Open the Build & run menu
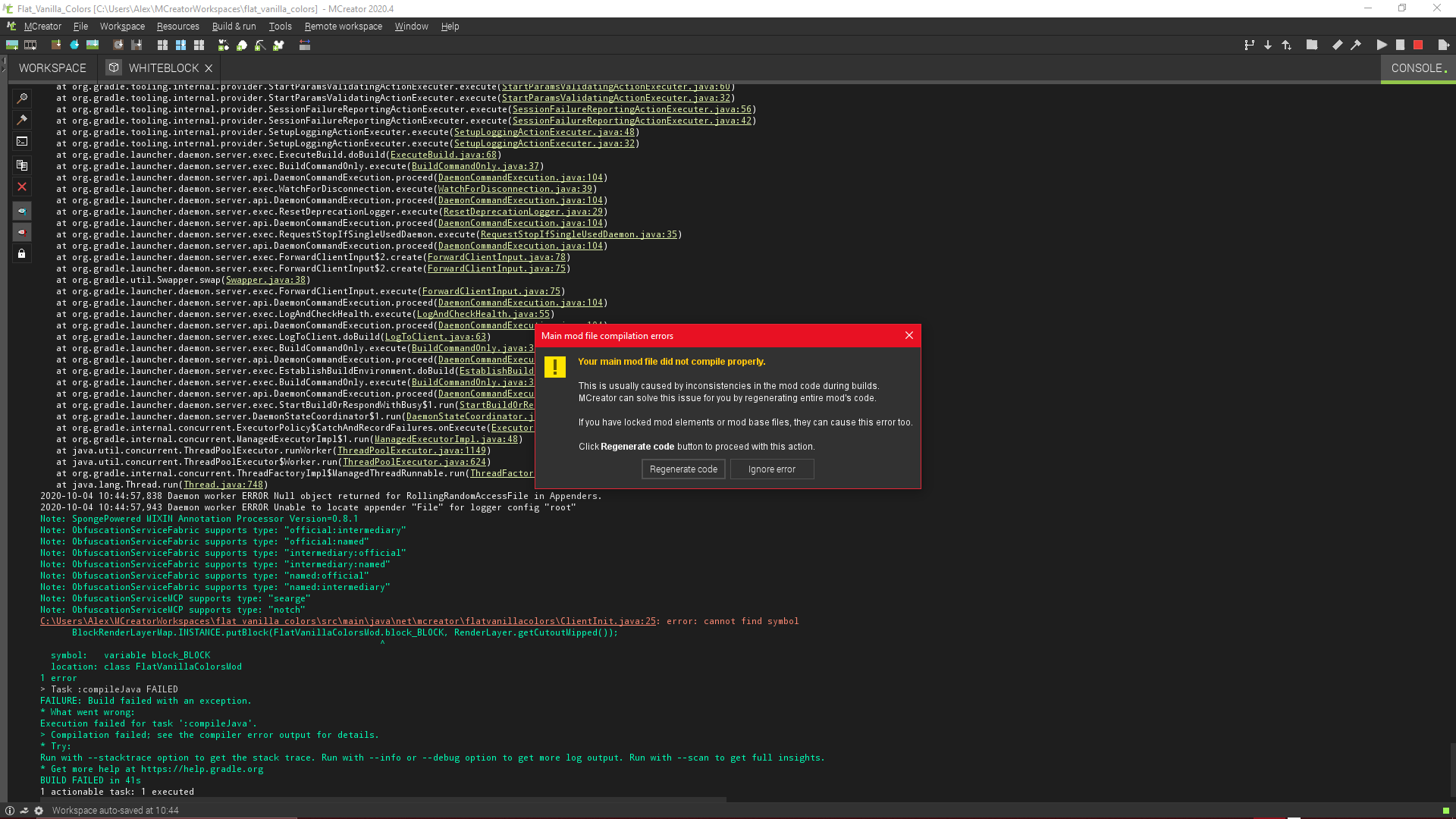Screen dimensions: 1456x819 (234, 26)
